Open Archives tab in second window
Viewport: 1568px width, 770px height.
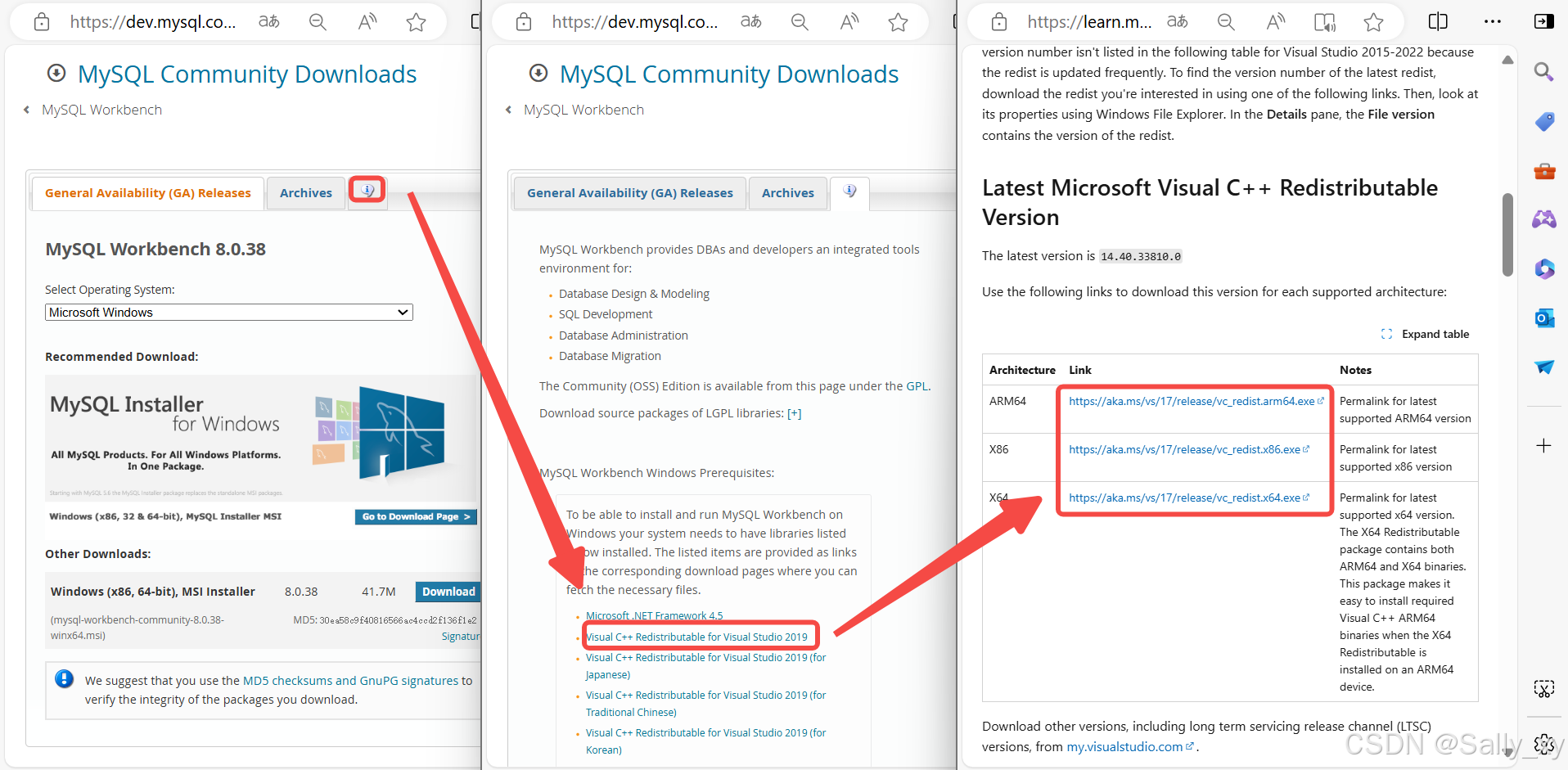pos(788,193)
